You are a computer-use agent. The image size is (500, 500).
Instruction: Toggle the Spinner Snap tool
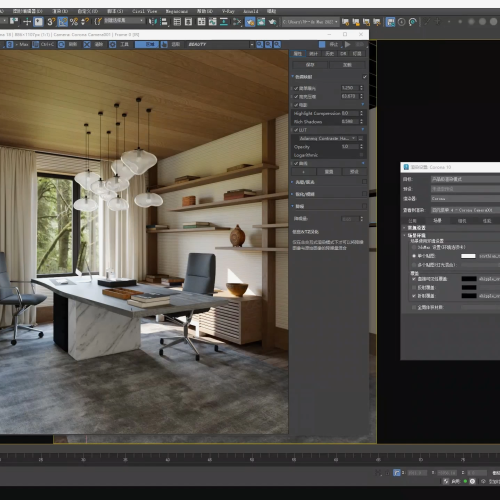pos(85,22)
